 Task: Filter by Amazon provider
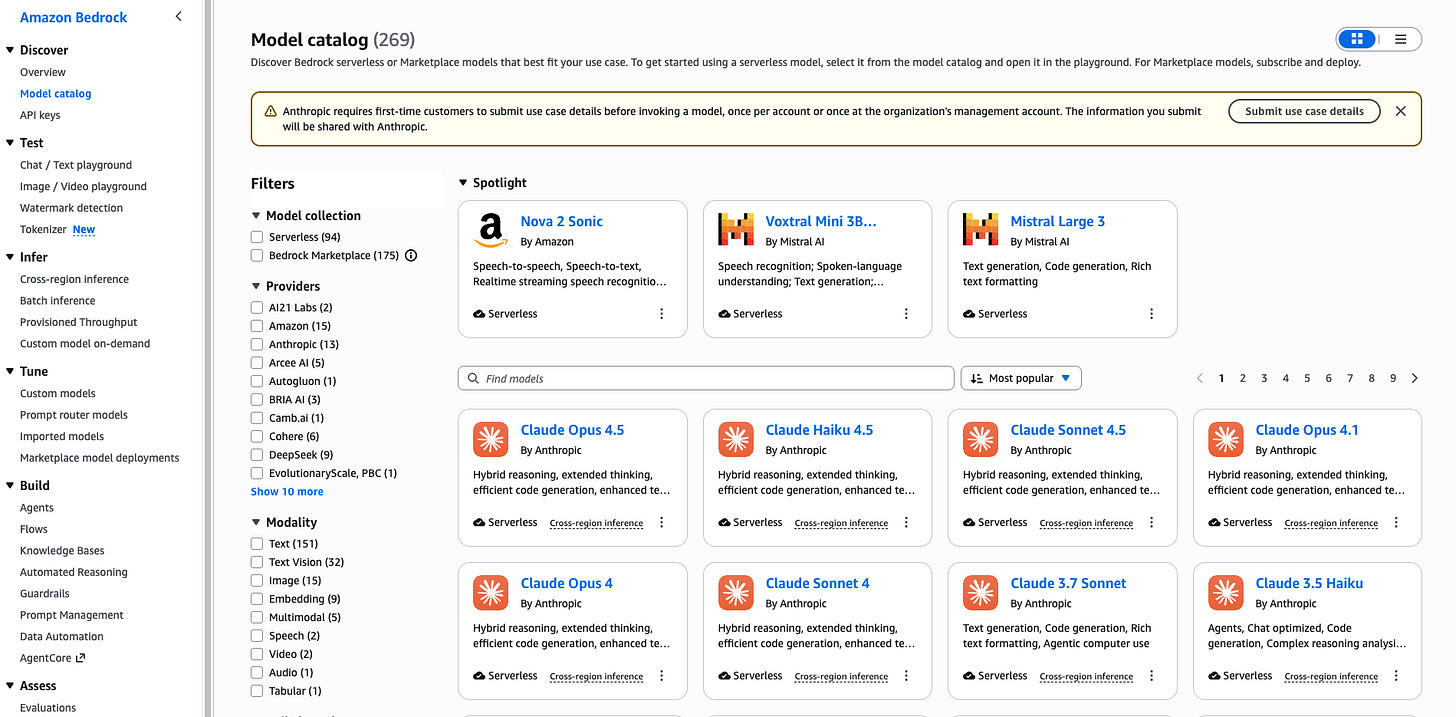pyautogui.click(x=257, y=326)
